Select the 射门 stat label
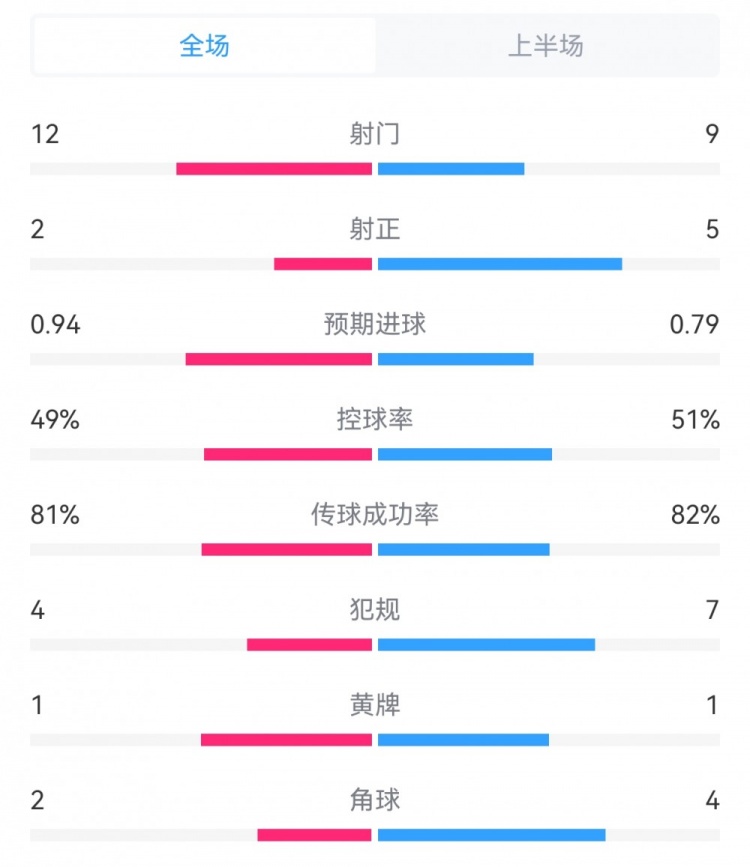Image resolution: width=750 pixels, height=867 pixels. click(x=374, y=134)
